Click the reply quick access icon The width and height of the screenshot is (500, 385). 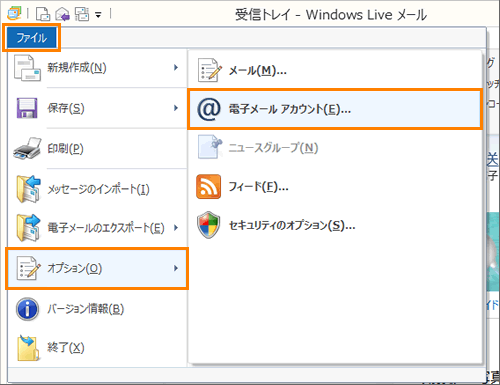62,14
